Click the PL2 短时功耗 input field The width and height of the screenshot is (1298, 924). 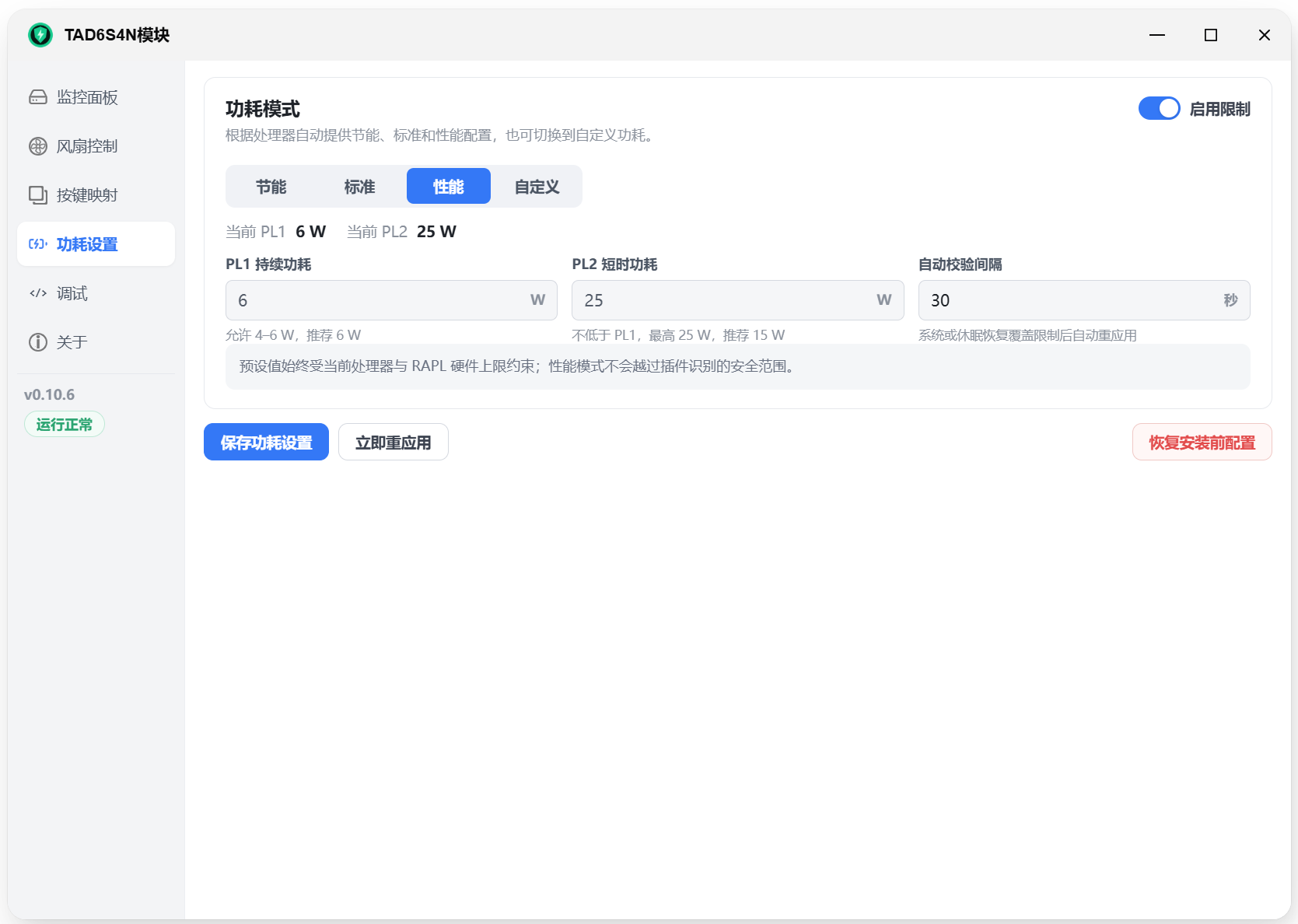[737, 300]
